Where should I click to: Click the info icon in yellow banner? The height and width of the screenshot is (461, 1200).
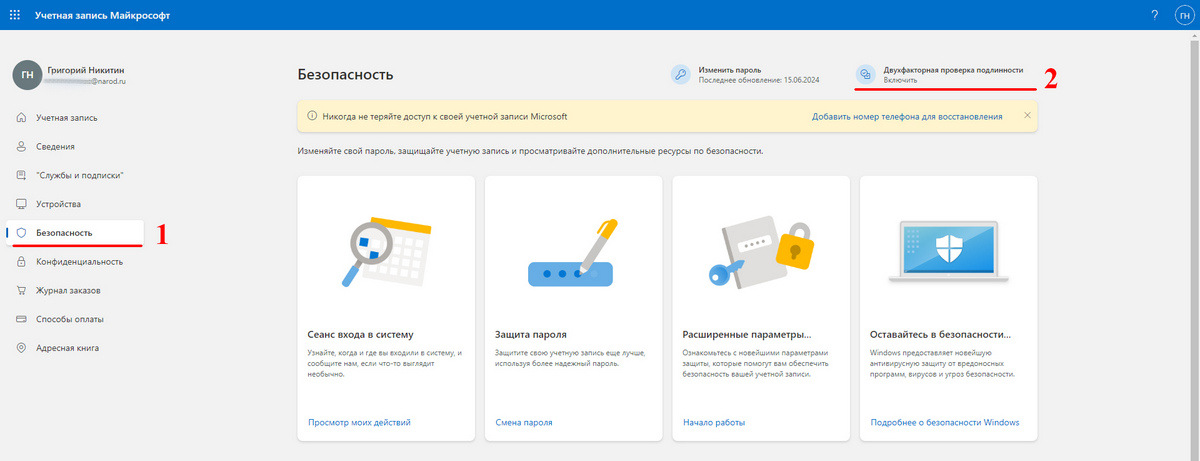312,116
